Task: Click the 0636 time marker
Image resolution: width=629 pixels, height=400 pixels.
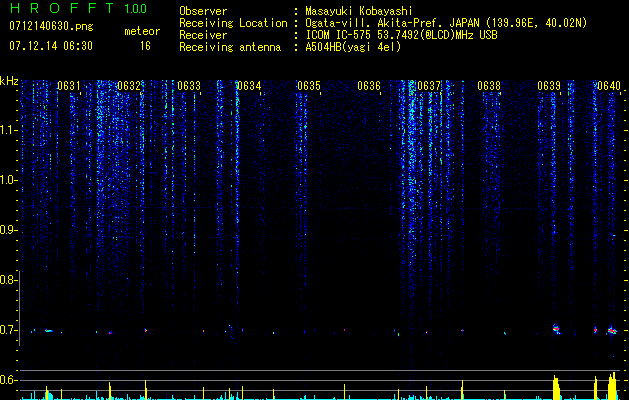Action: 369,86
